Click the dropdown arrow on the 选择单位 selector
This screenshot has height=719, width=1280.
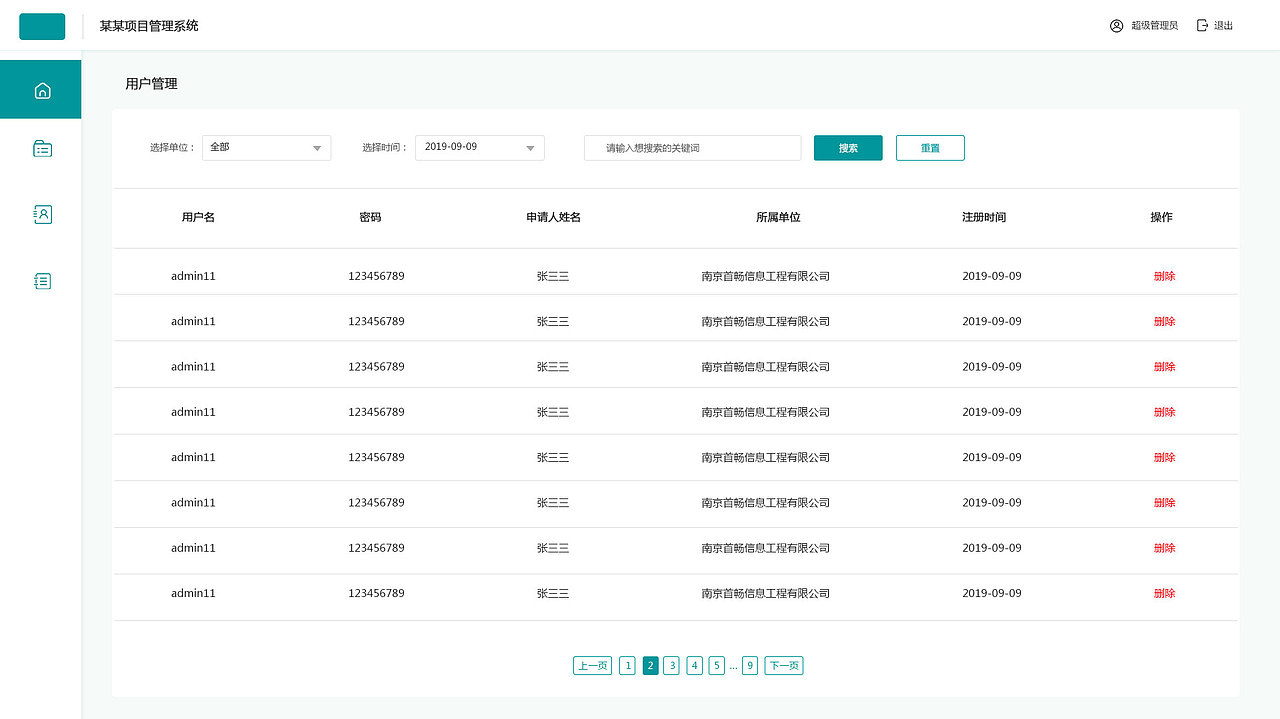[x=317, y=147]
